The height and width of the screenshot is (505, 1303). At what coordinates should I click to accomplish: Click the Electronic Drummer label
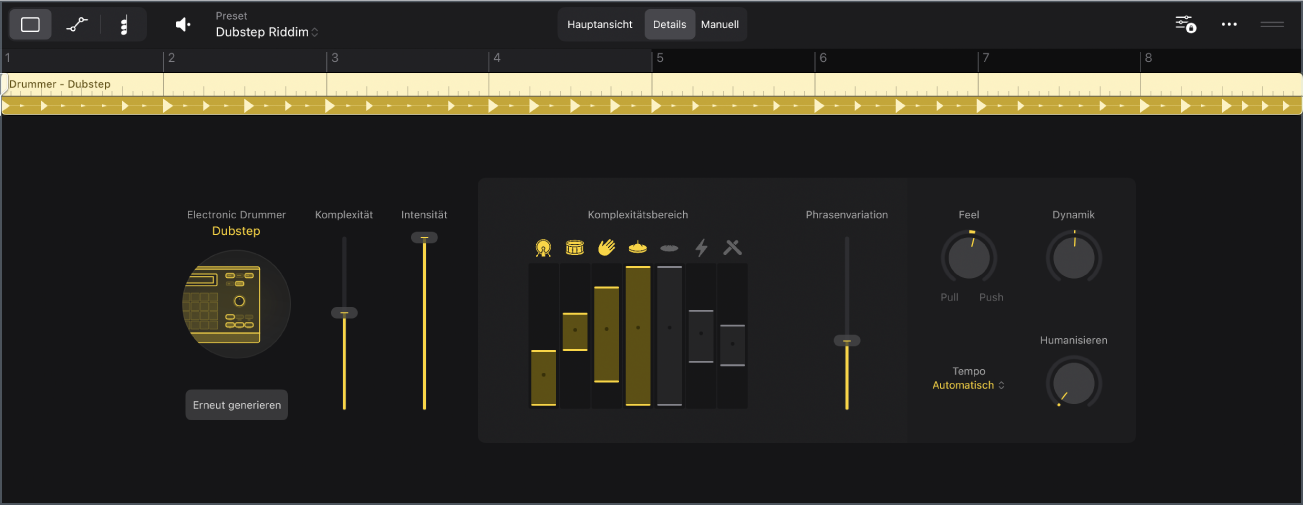(x=236, y=215)
